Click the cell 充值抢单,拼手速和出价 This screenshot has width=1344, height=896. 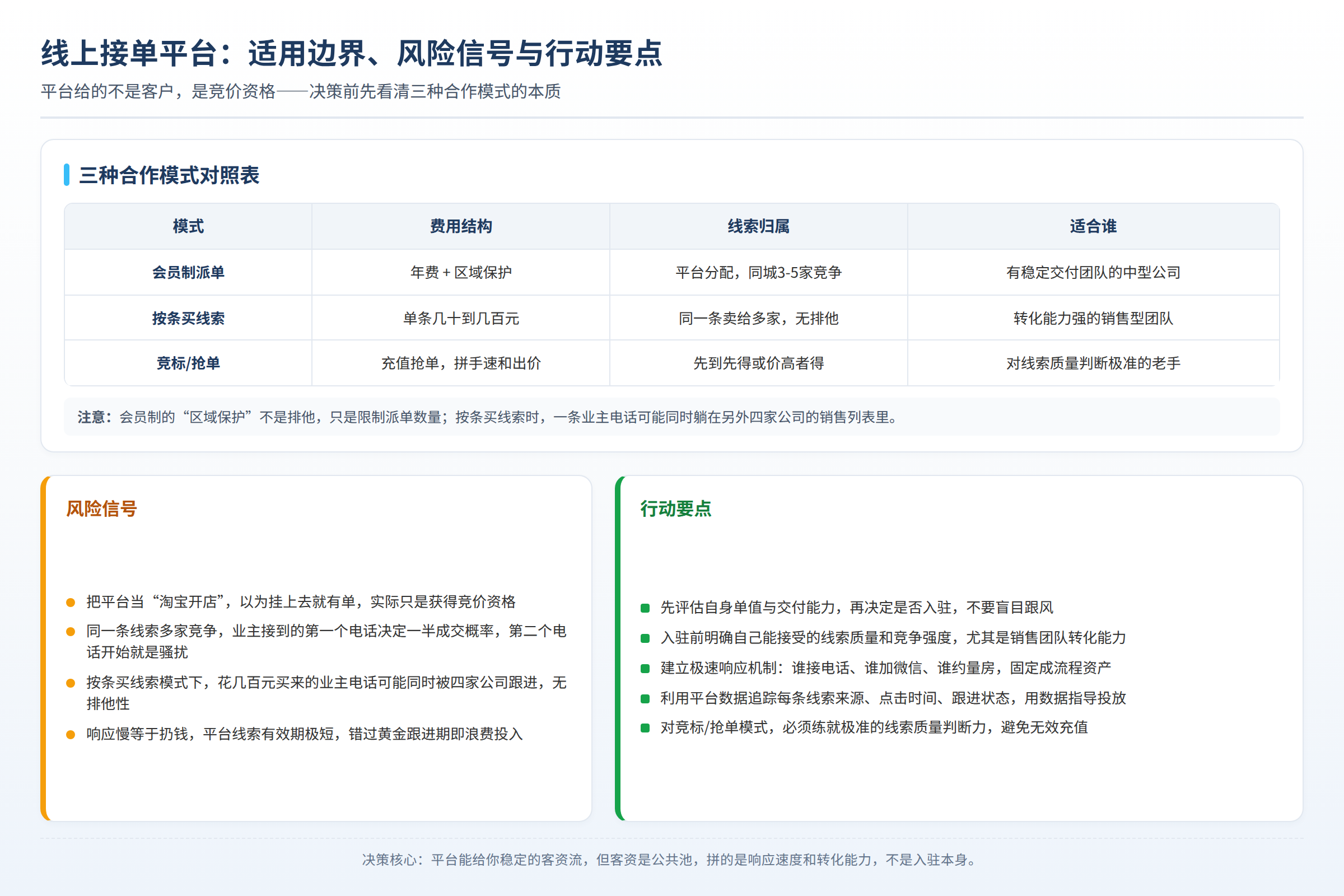click(x=460, y=363)
